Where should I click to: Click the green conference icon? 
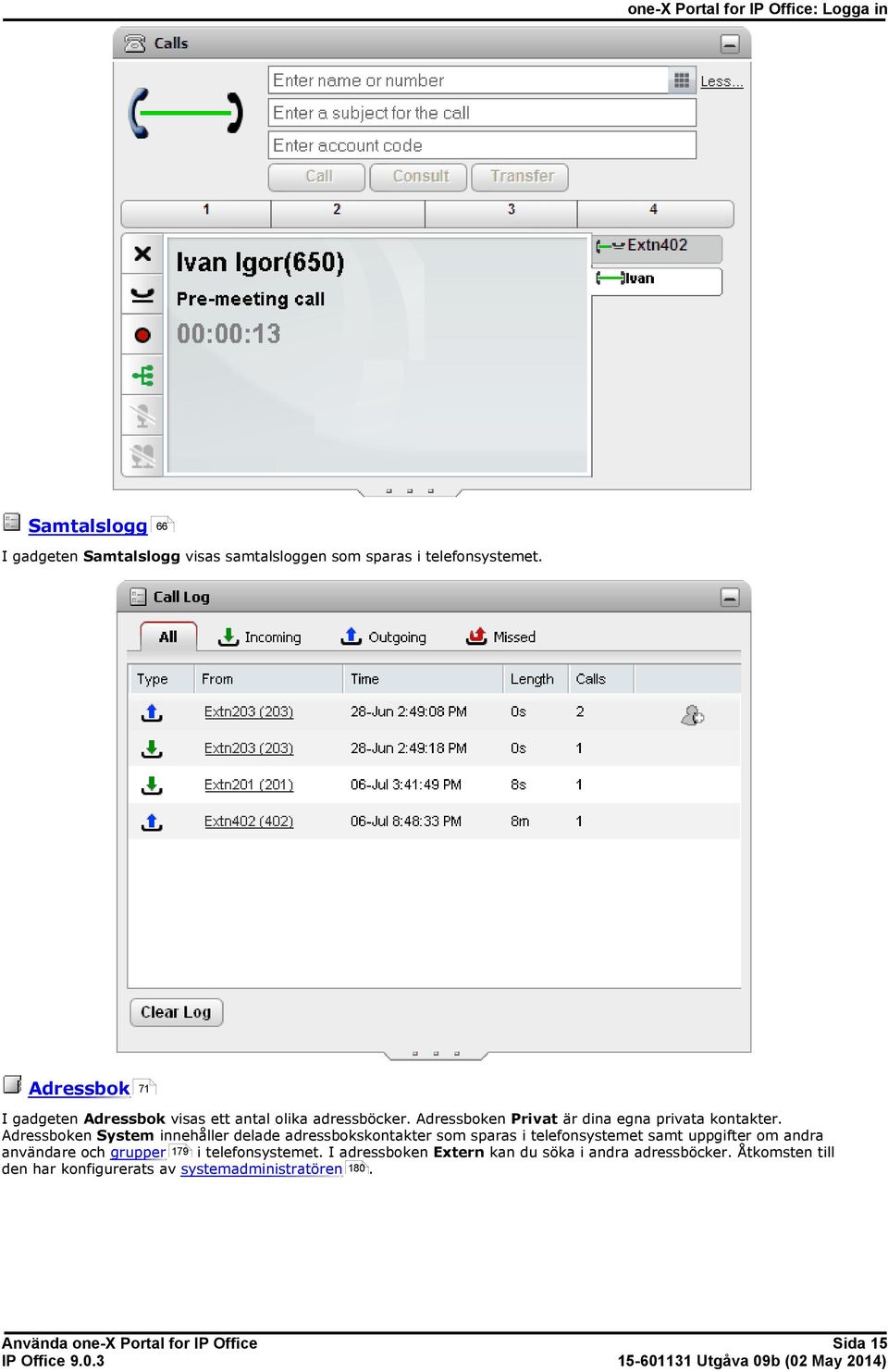pos(142,376)
